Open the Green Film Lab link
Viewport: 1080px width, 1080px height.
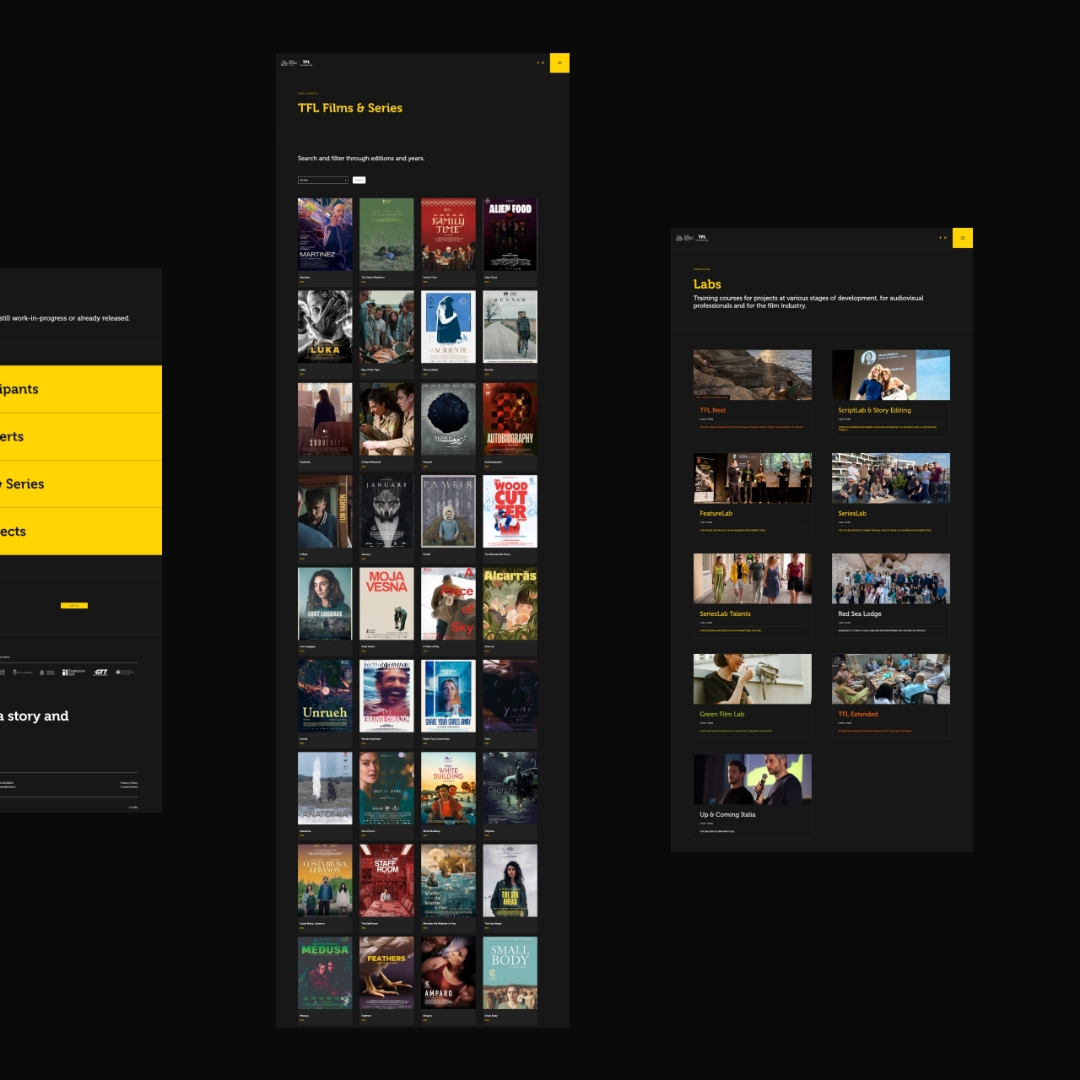[721, 714]
